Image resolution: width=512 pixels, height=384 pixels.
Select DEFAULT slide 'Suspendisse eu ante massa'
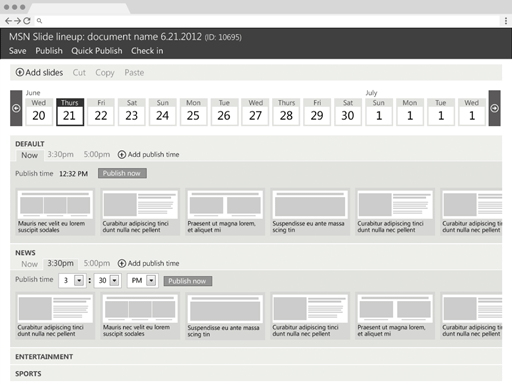(310, 212)
